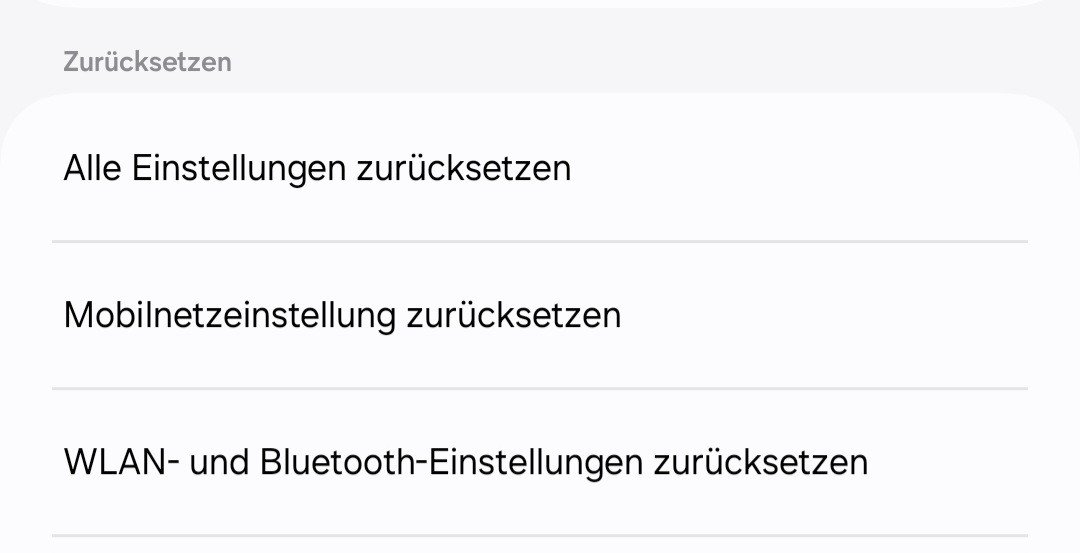
Task: Tap the white card above the Zurücksetzen label
Action: 540,3
